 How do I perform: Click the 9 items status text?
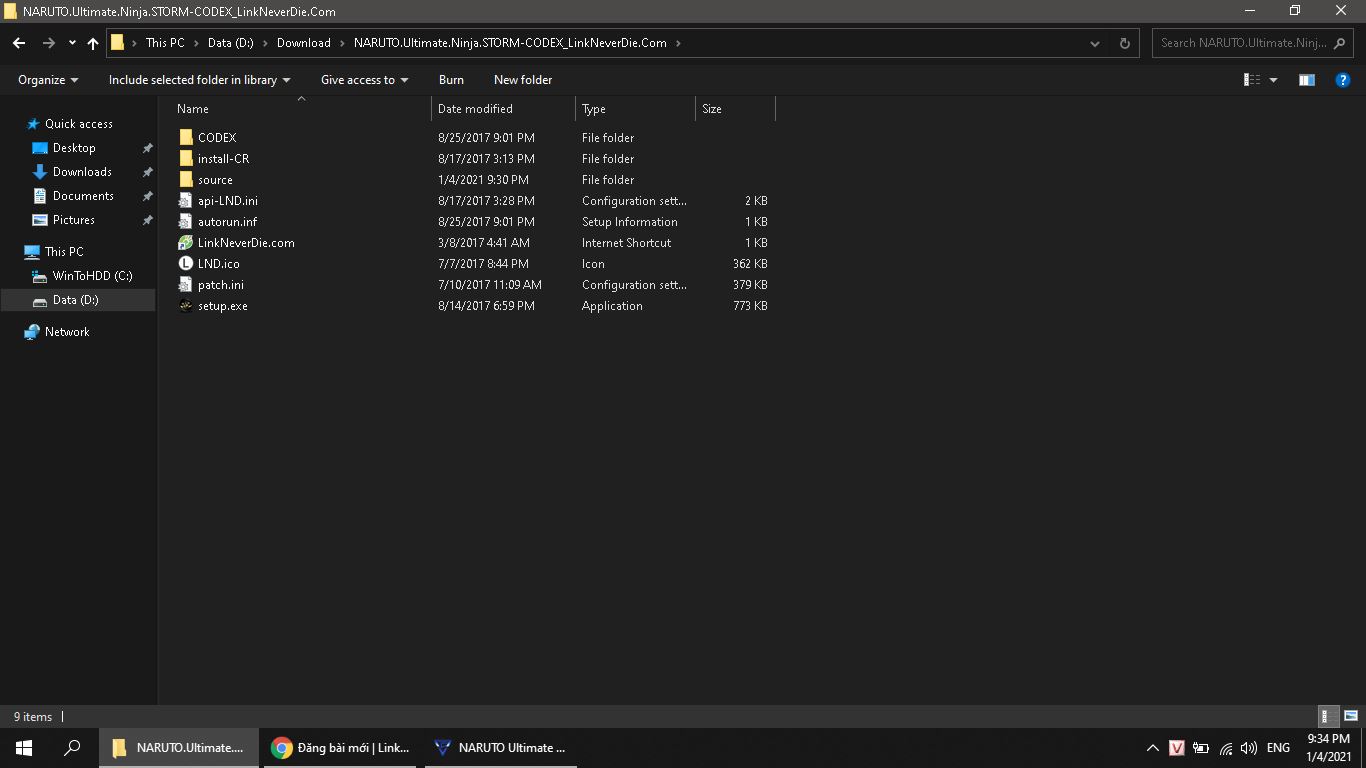point(33,717)
